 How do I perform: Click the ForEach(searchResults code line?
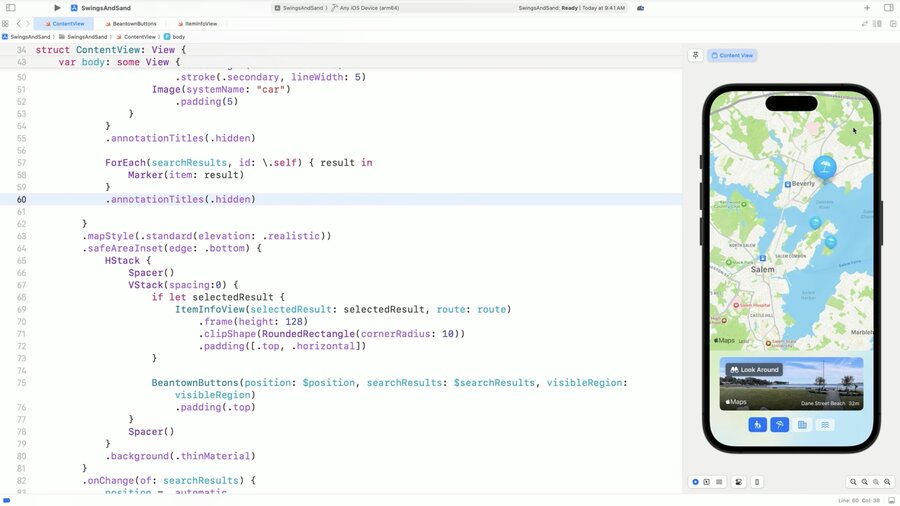point(239,163)
